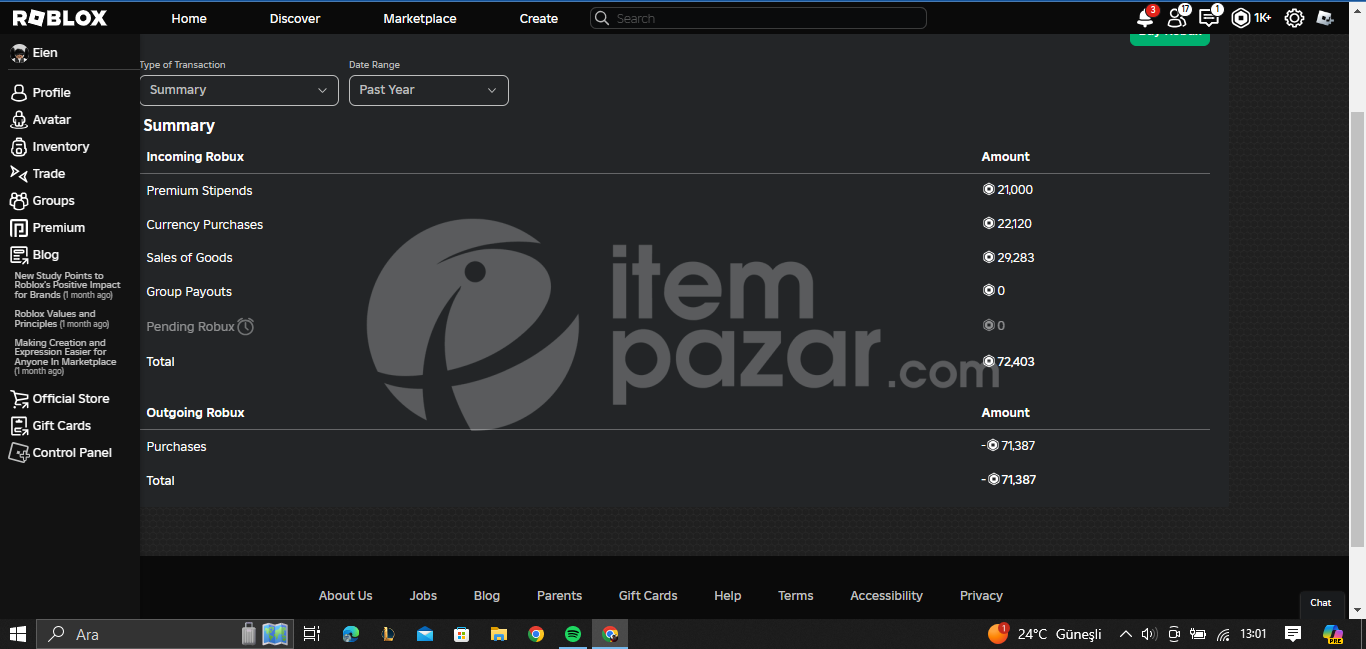Open the Terms footer link

point(796,596)
